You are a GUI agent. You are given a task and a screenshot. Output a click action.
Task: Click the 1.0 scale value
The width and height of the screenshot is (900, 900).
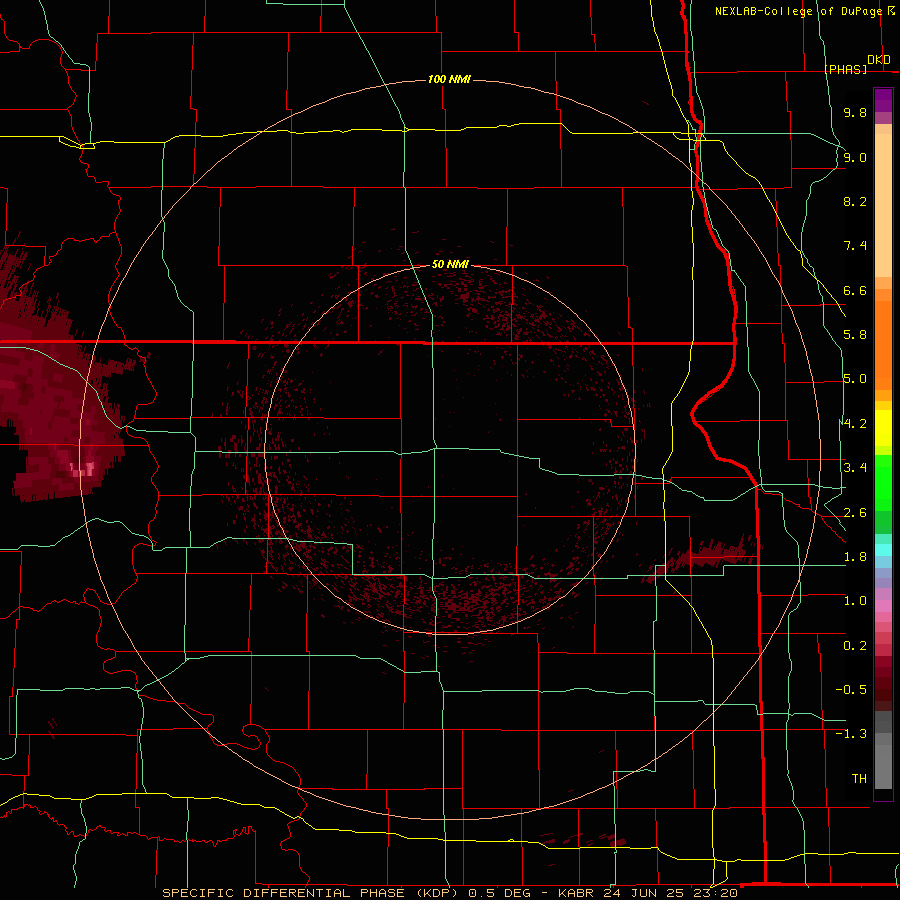[x=855, y=601]
